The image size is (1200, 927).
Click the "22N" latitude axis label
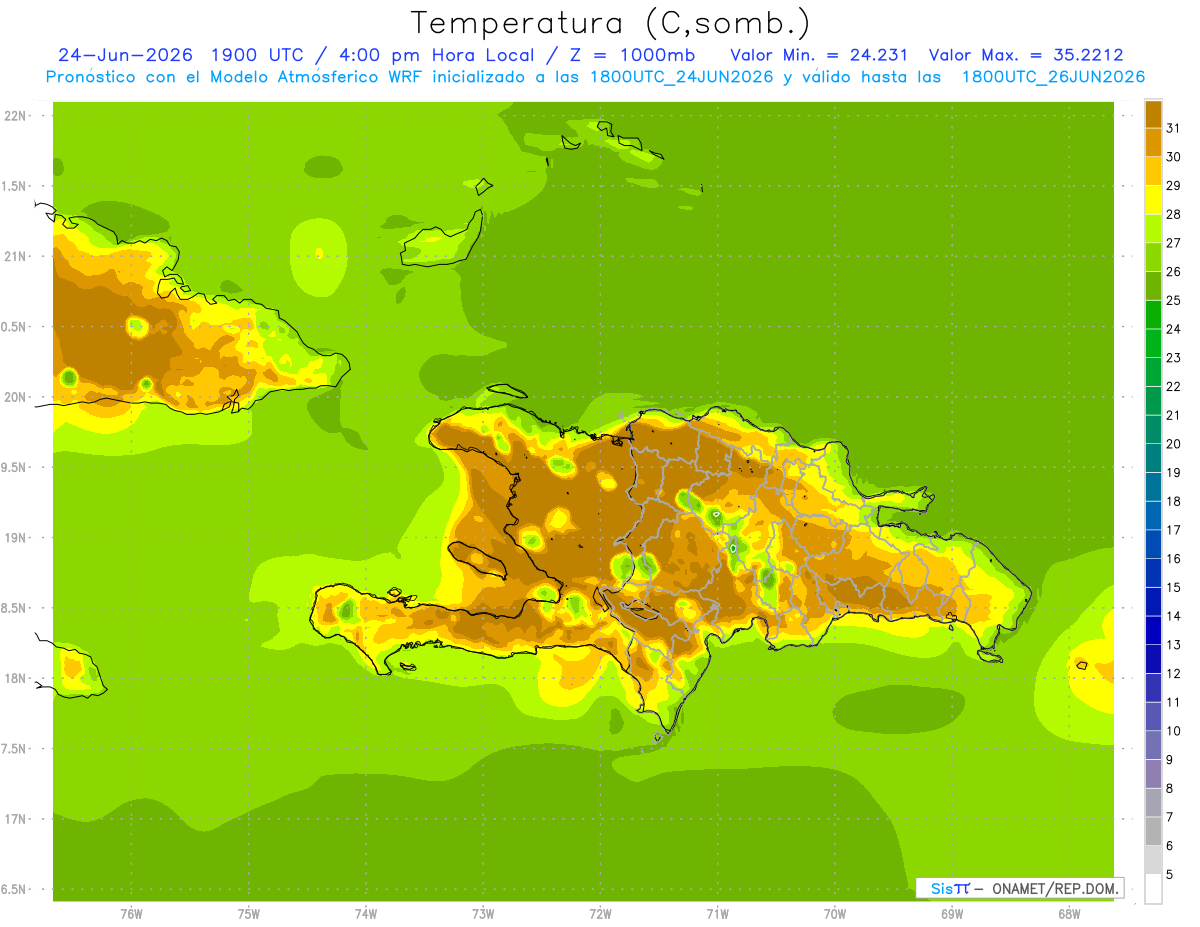pyautogui.click(x=16, y=116)
